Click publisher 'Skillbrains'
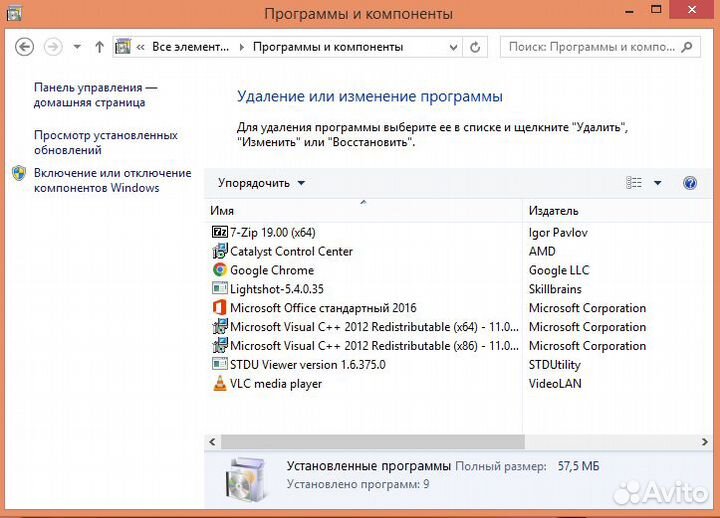720x518 pixels. [x=555, y=289]
